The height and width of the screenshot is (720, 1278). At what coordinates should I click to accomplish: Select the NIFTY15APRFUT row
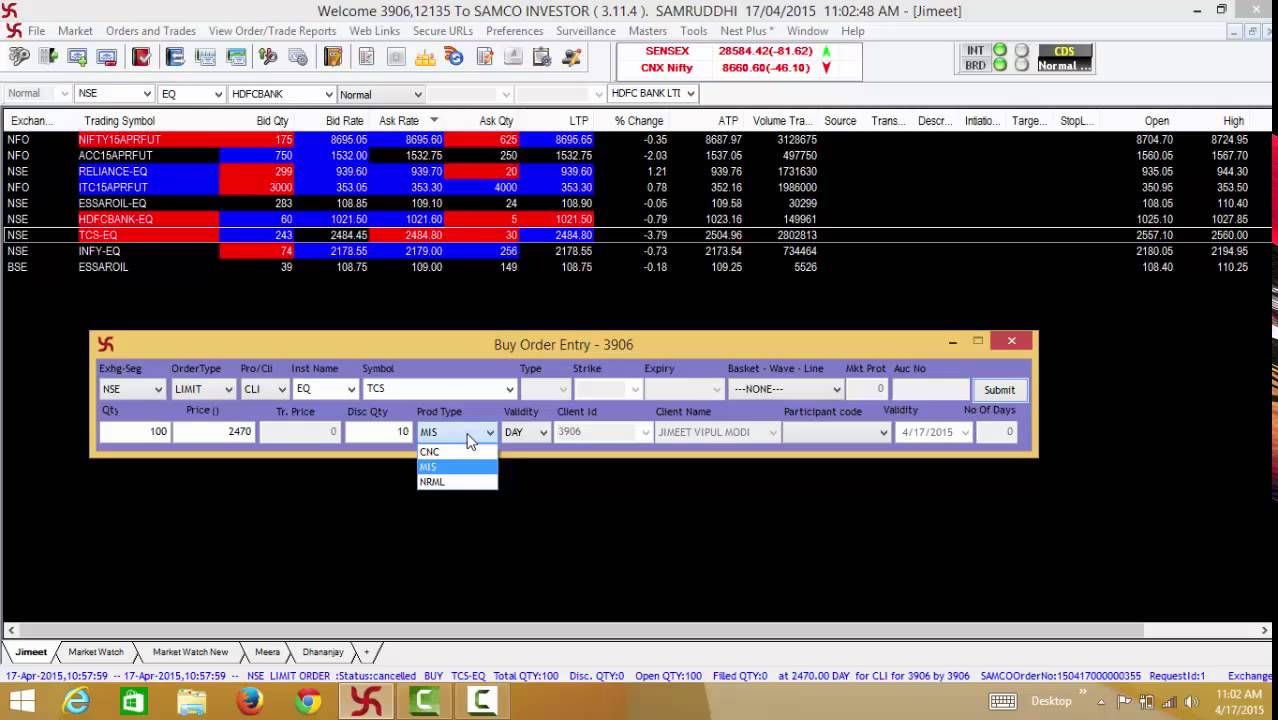[x=636, y=139]
